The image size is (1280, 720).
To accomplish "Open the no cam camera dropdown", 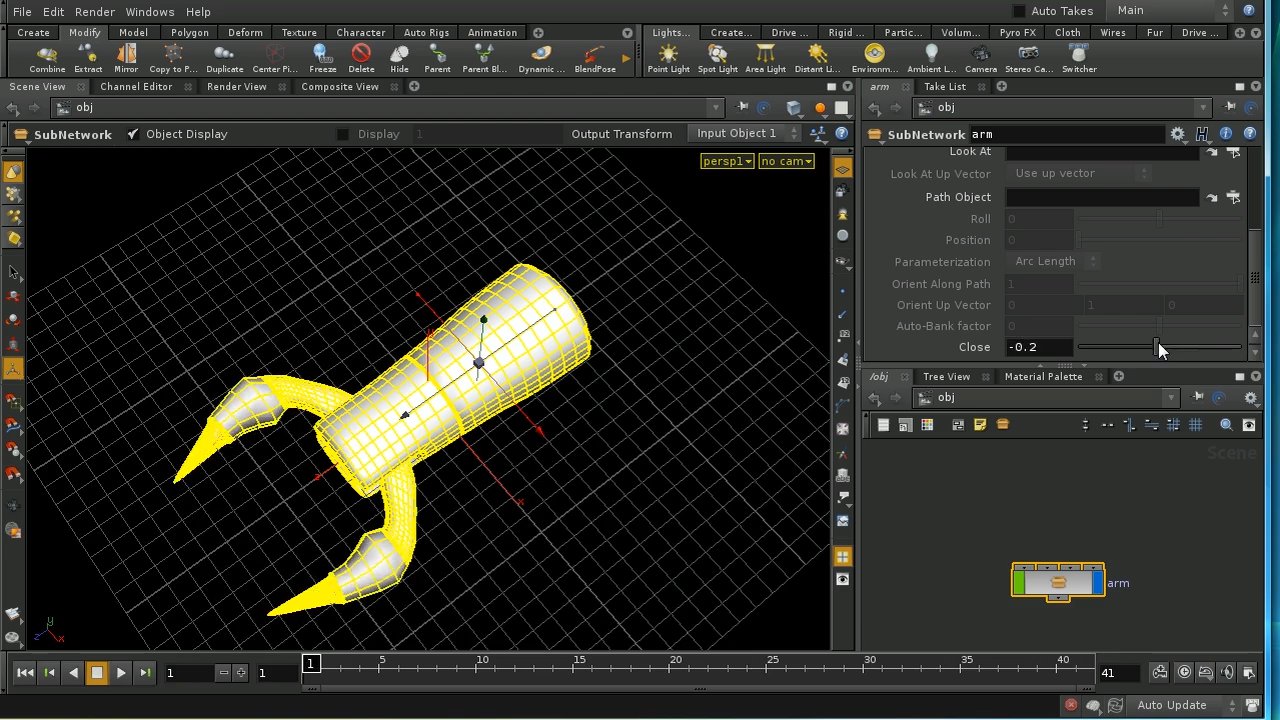I will point(786,161).
